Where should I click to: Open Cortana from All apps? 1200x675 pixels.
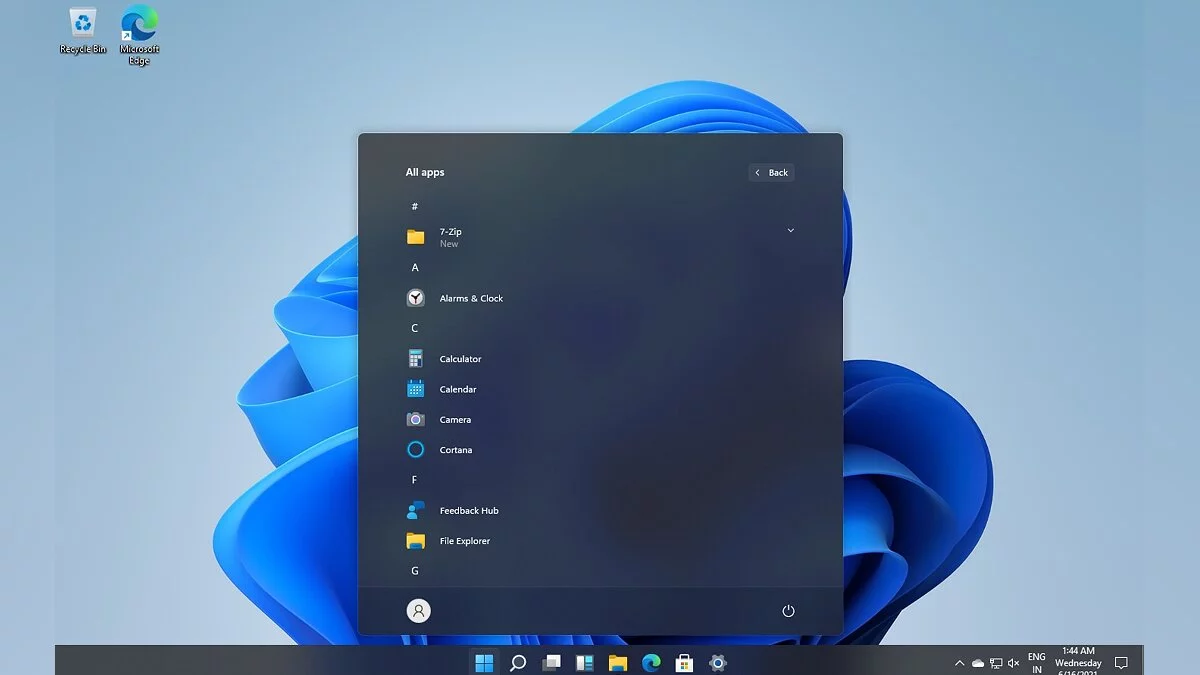[455, 450]
